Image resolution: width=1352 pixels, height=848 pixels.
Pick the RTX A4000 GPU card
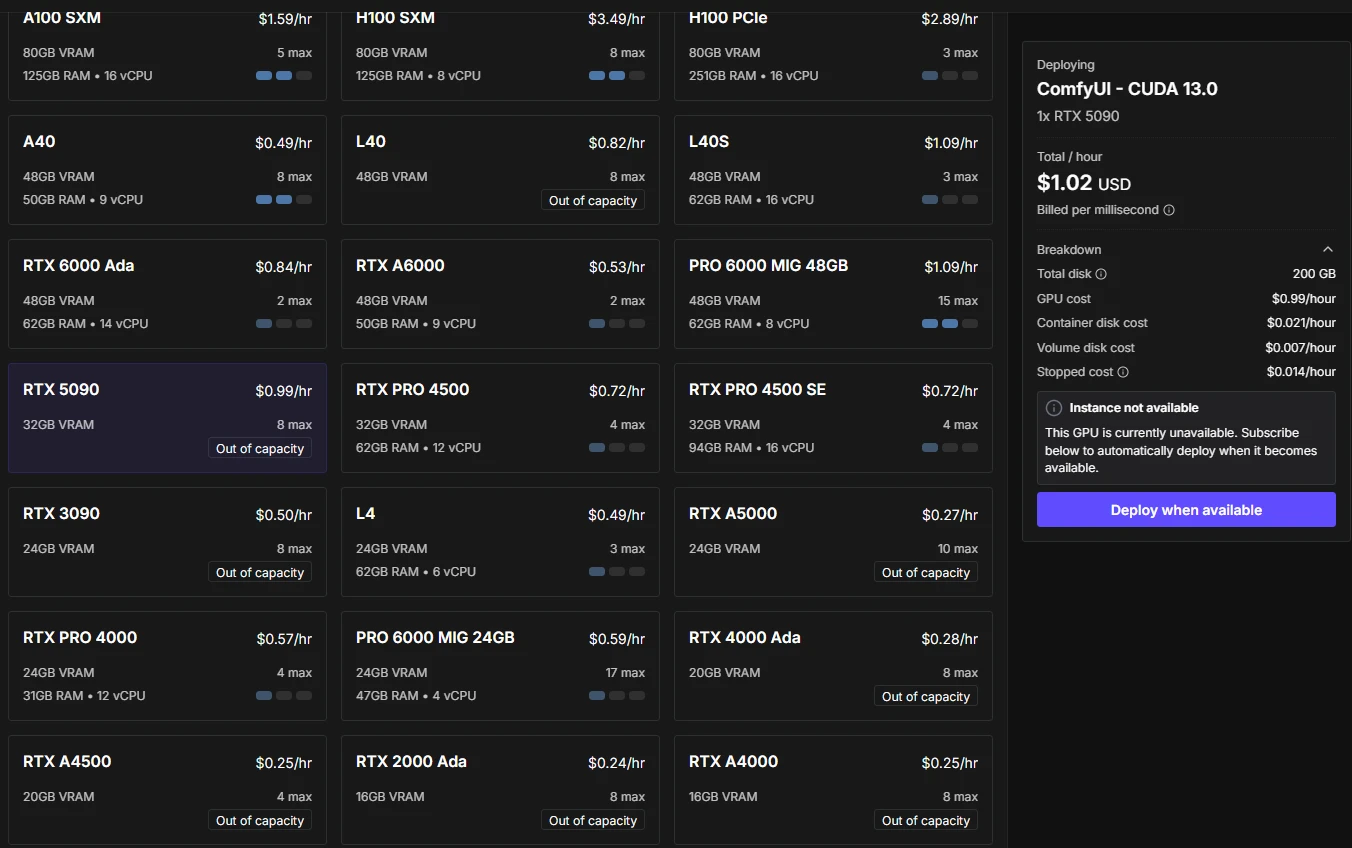click(833, 790)
